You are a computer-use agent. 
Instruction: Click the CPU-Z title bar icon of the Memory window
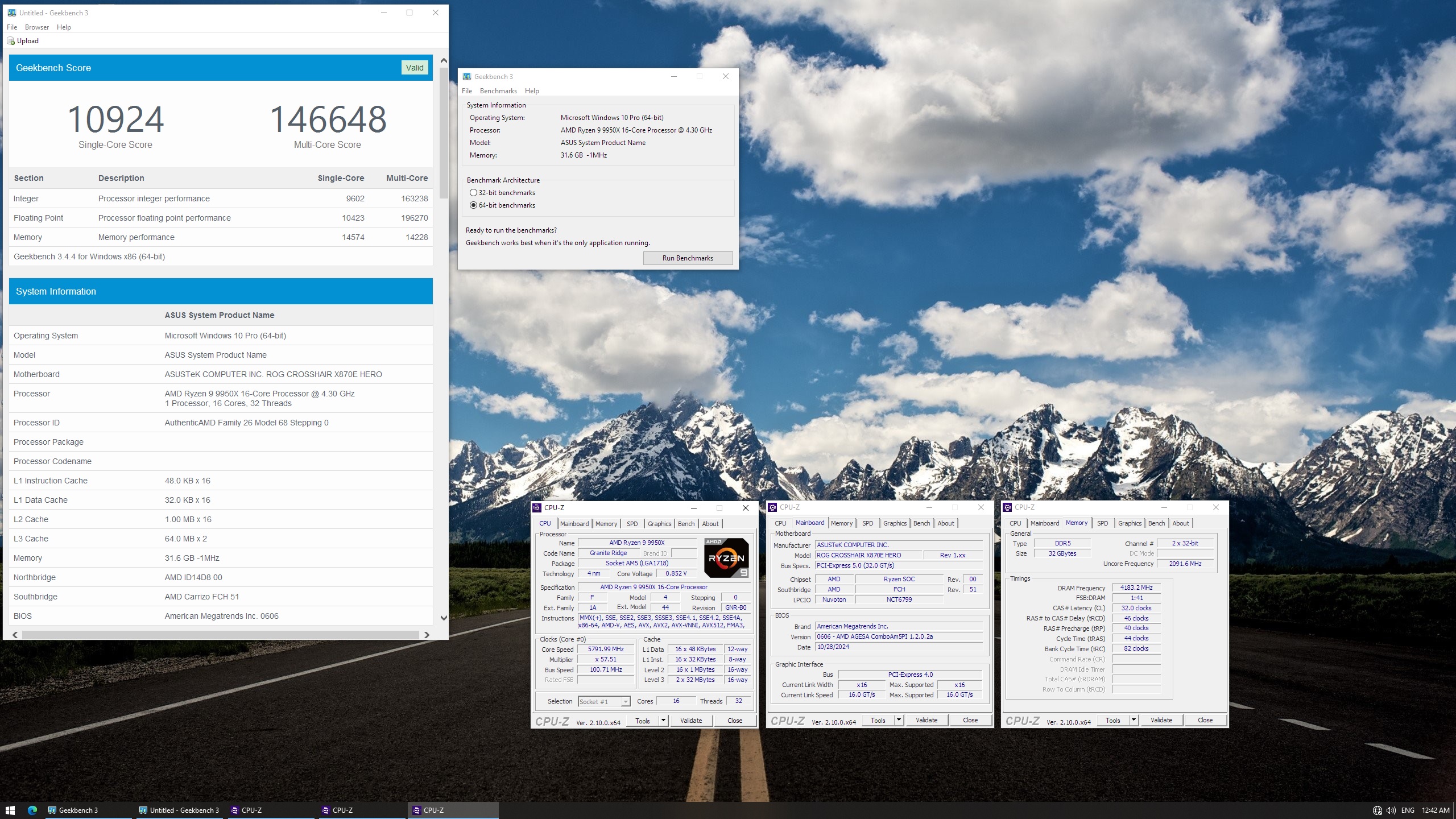(x=1007, y=507)
